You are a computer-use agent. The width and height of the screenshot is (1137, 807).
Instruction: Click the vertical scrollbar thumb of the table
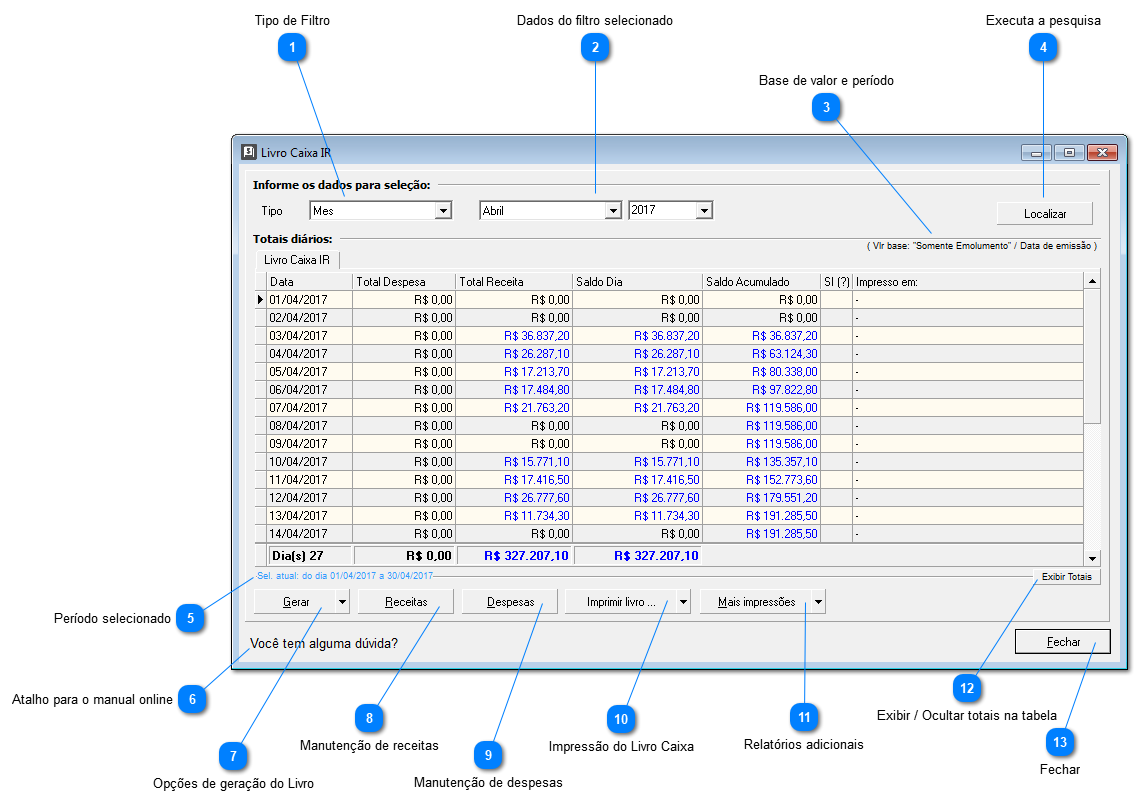tap(1092, 357)
